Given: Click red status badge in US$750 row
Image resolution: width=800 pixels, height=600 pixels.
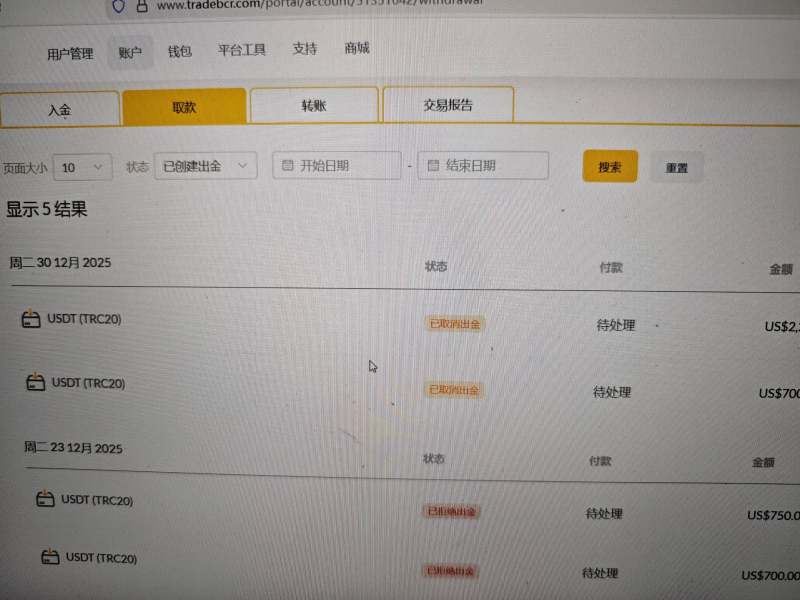Looking at the screenshot, I should pos(451,511).
